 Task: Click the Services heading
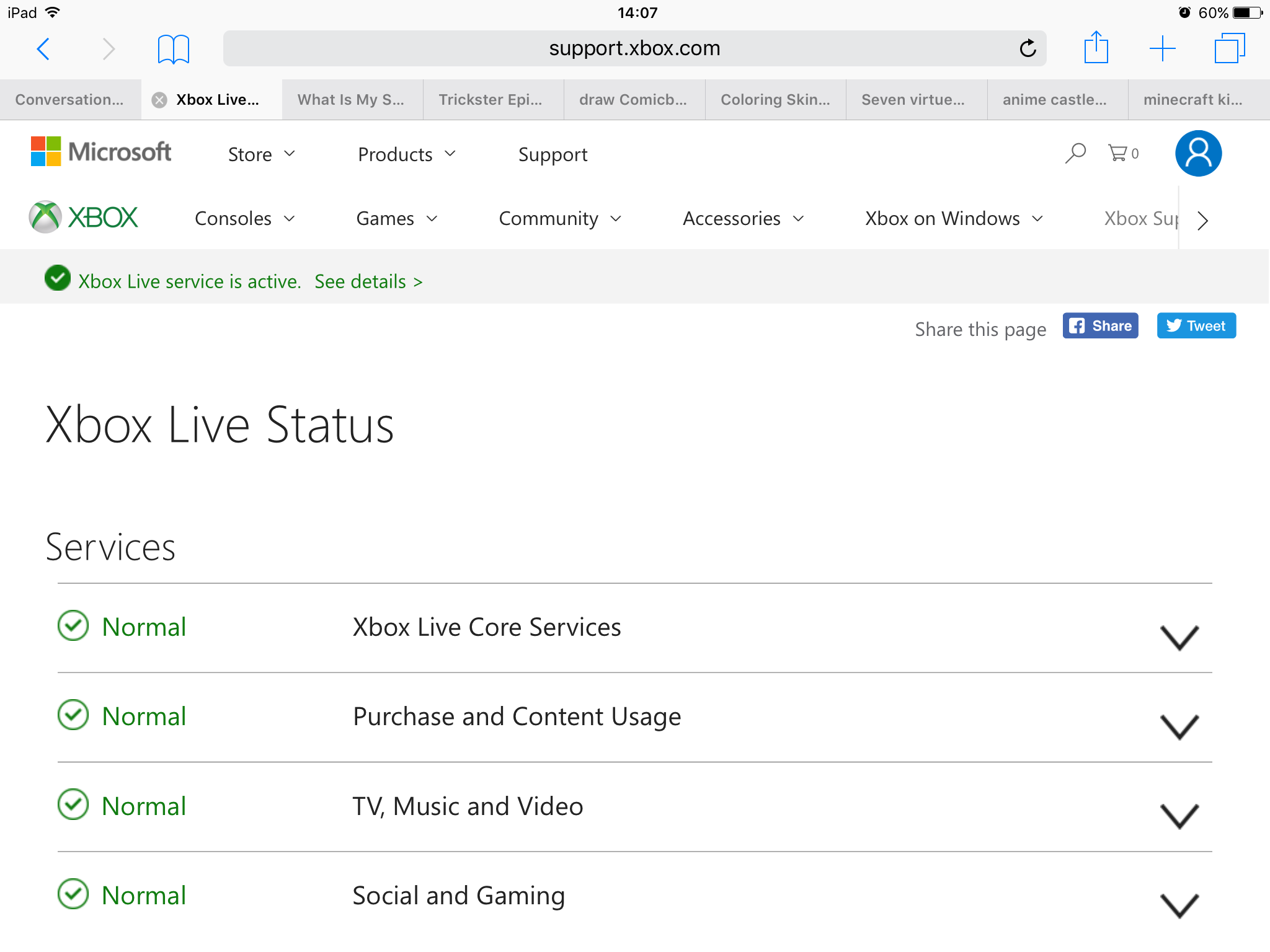pyautogui.click(x=110, y=547)
